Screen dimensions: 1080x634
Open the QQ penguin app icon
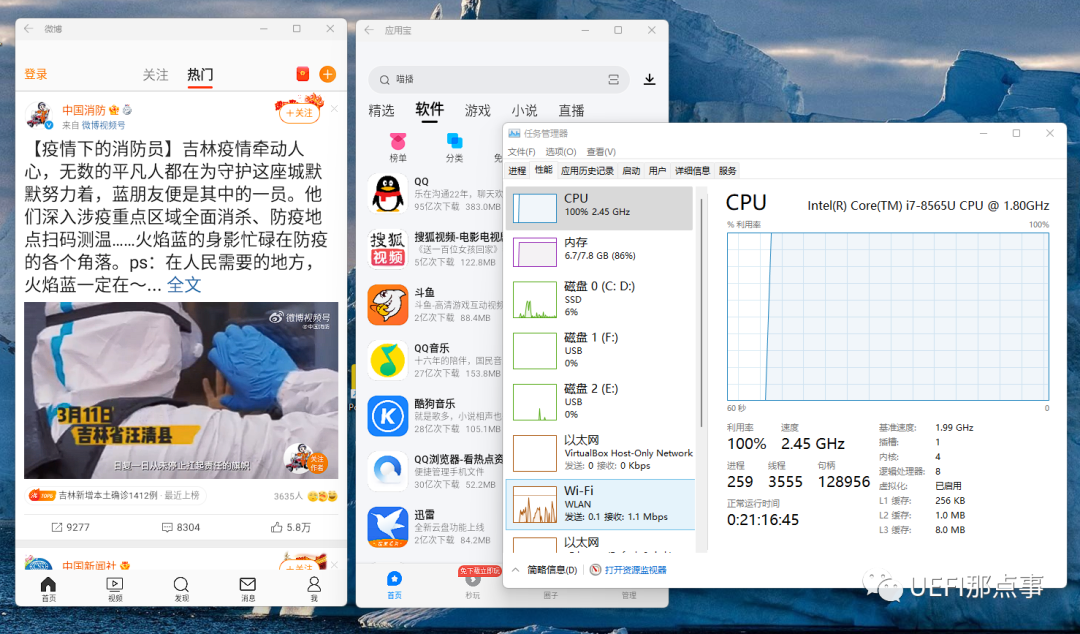[x=387, y=193]
